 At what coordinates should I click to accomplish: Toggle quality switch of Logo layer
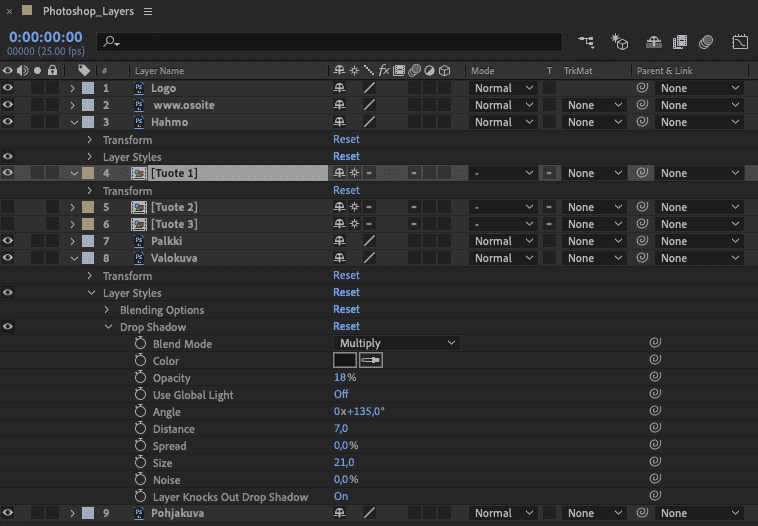369,88
